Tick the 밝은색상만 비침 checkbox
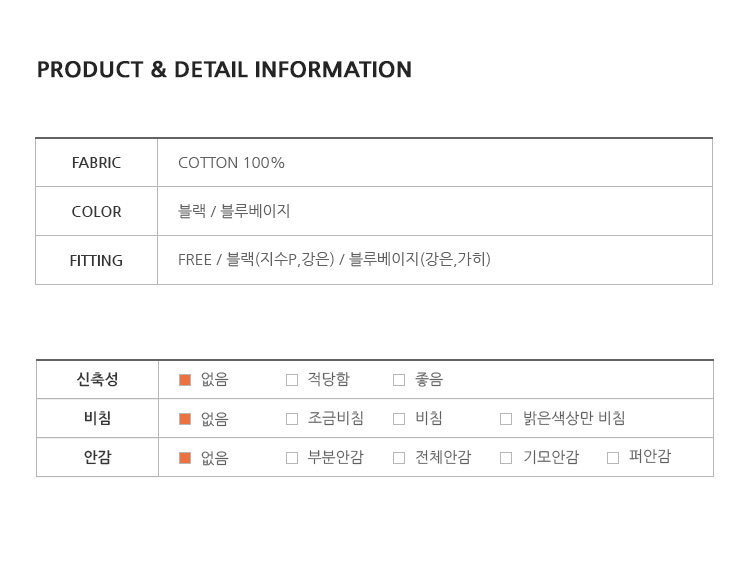Screen dimensions: 750x563 (506, 419)
